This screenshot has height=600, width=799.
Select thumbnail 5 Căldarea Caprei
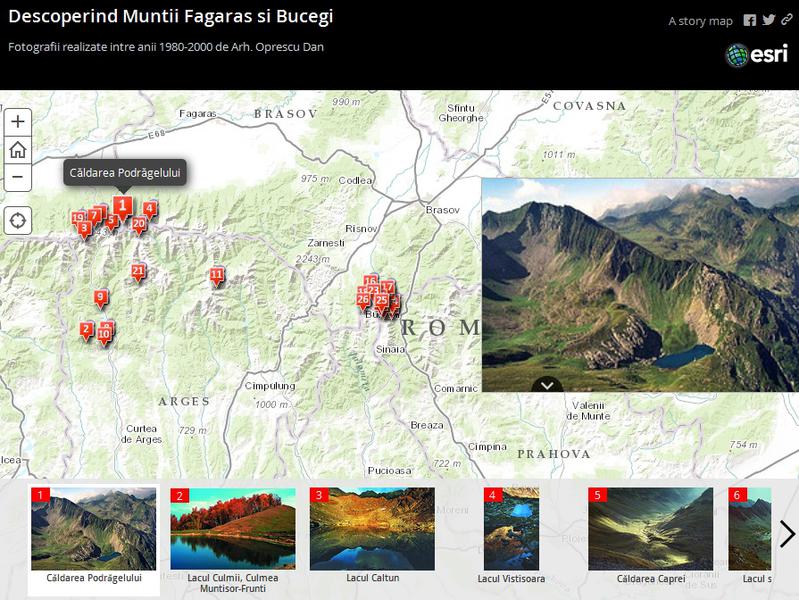[x=651, y=529]
